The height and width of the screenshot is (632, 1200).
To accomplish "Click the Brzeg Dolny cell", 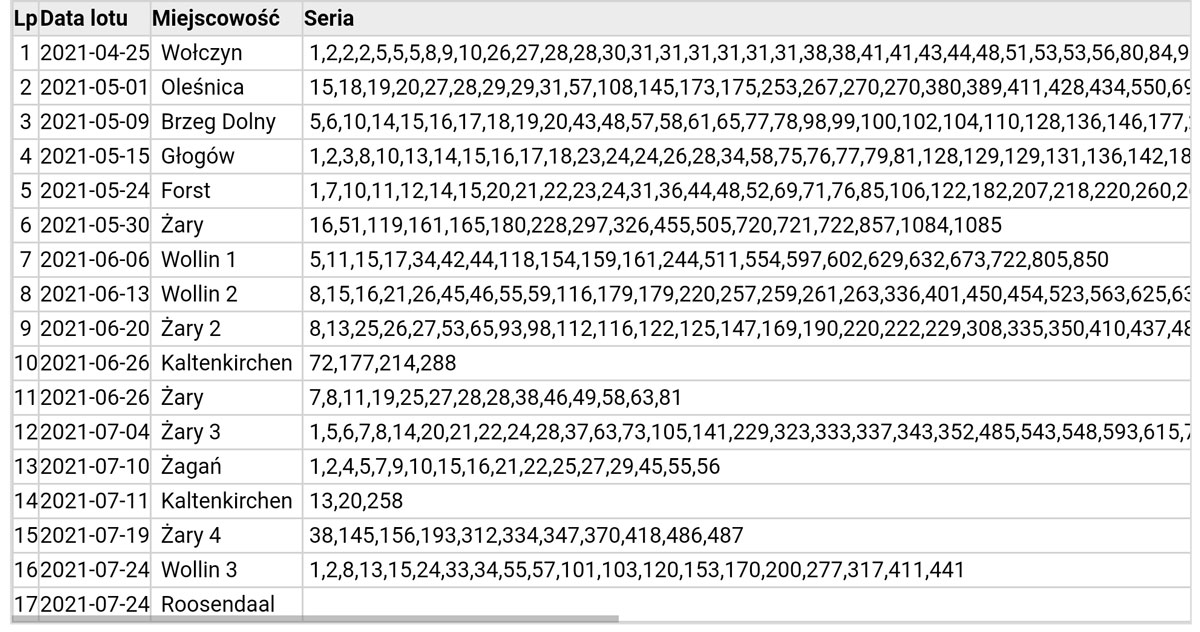I will pos(218,122).
